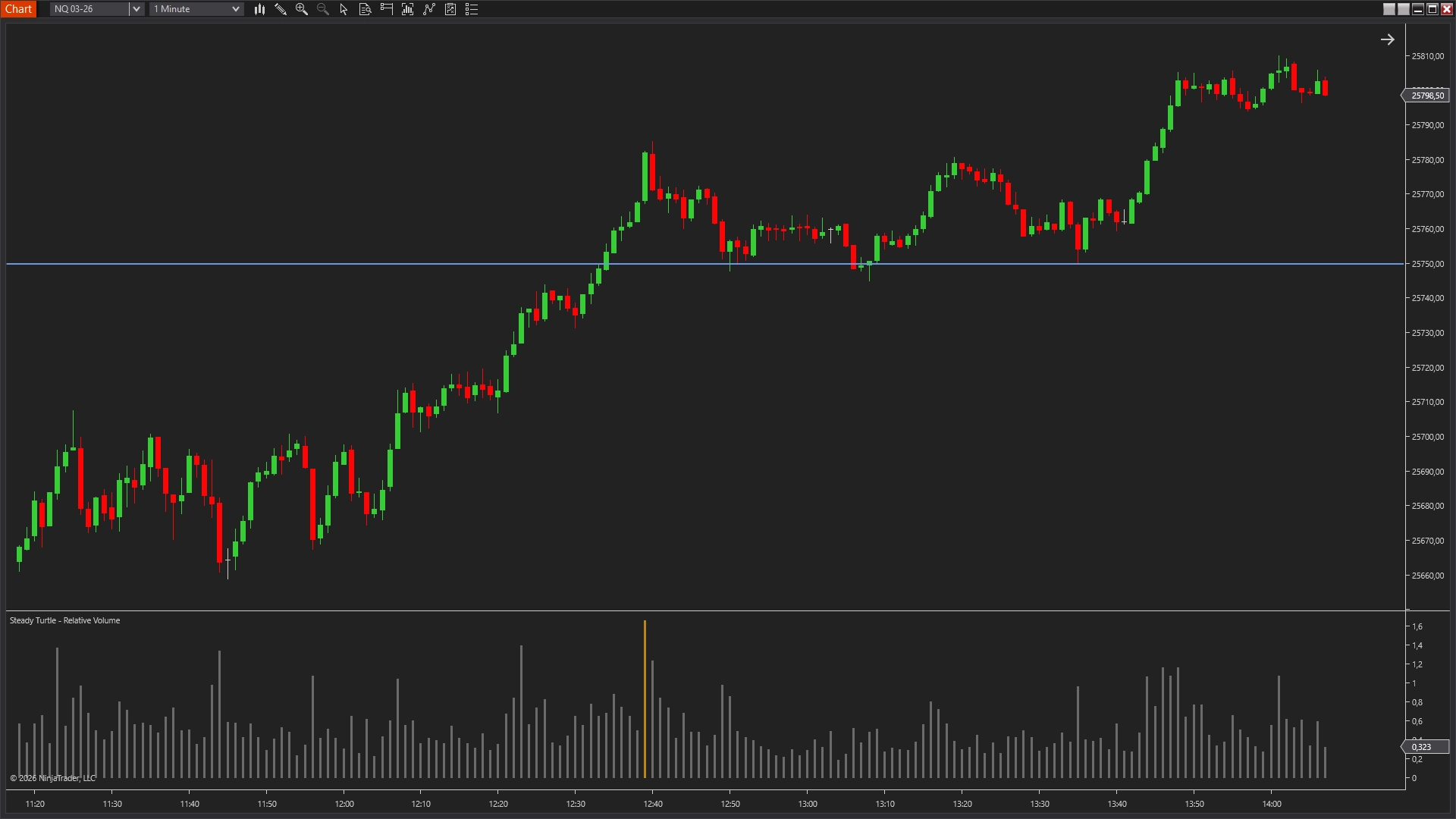Viewport: 1456px width, 819px height.
Task: Select the orange Chart tab
Action: (18, 9)
